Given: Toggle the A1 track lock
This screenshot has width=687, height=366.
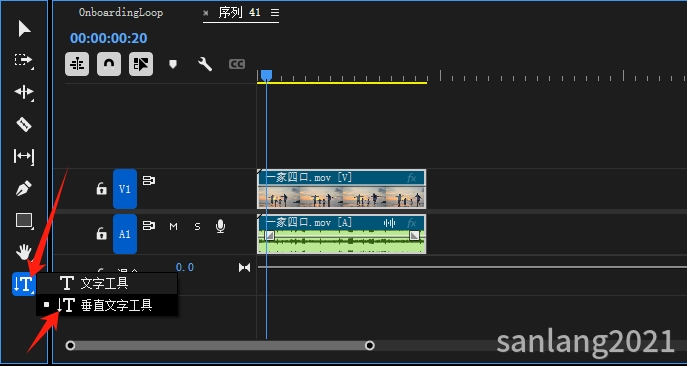Looking at the screenshot, I should coord(101,234).
